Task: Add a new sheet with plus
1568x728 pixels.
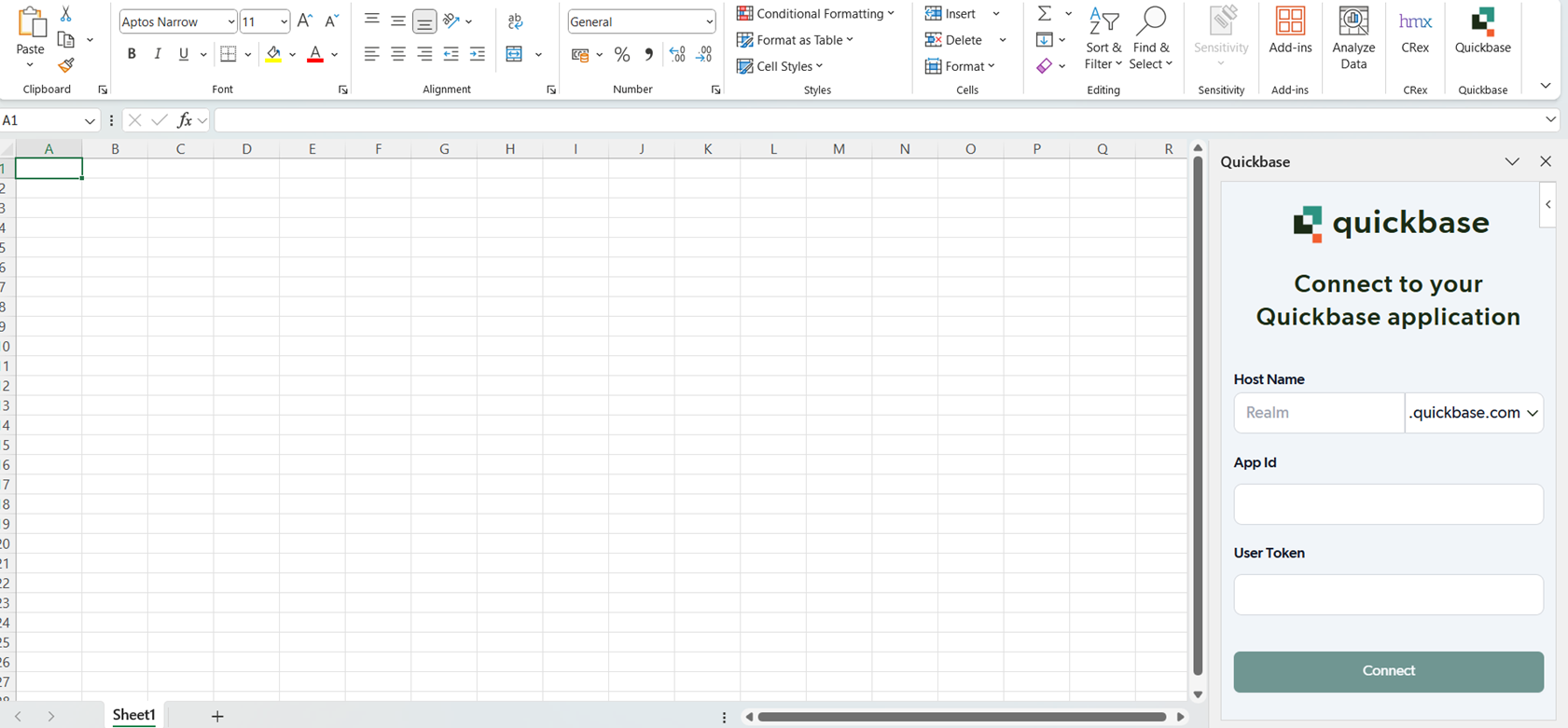Action: [x=217, y=716]
